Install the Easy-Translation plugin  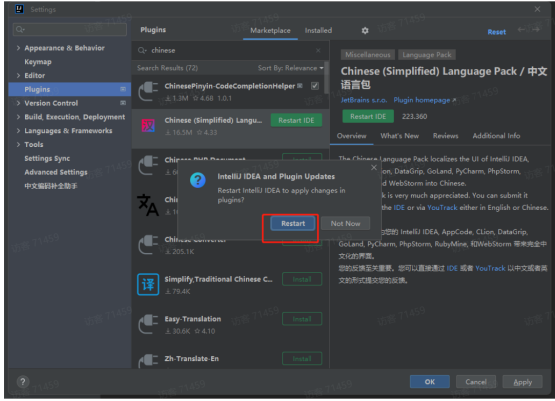(302, 319)
